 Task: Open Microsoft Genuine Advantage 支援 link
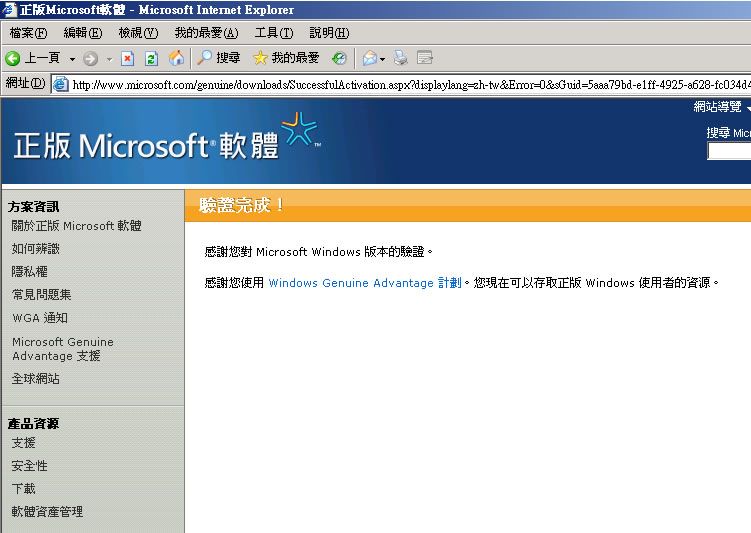tap(63, 349)
